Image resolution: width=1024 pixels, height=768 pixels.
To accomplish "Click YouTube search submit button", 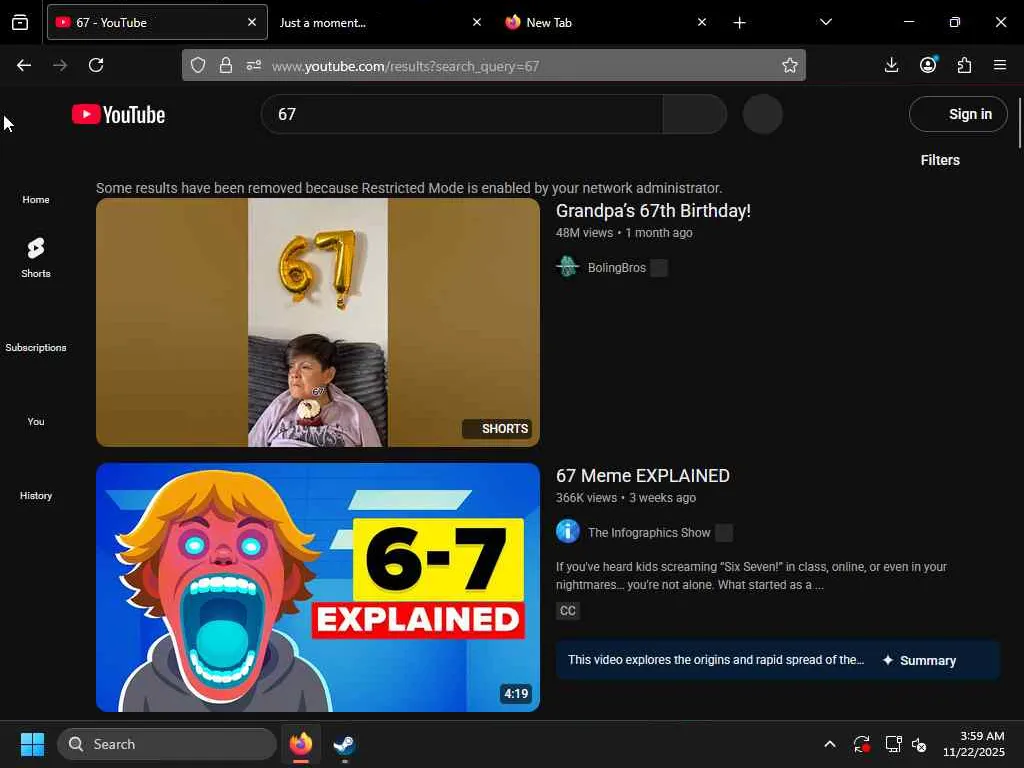I will 695,114.
